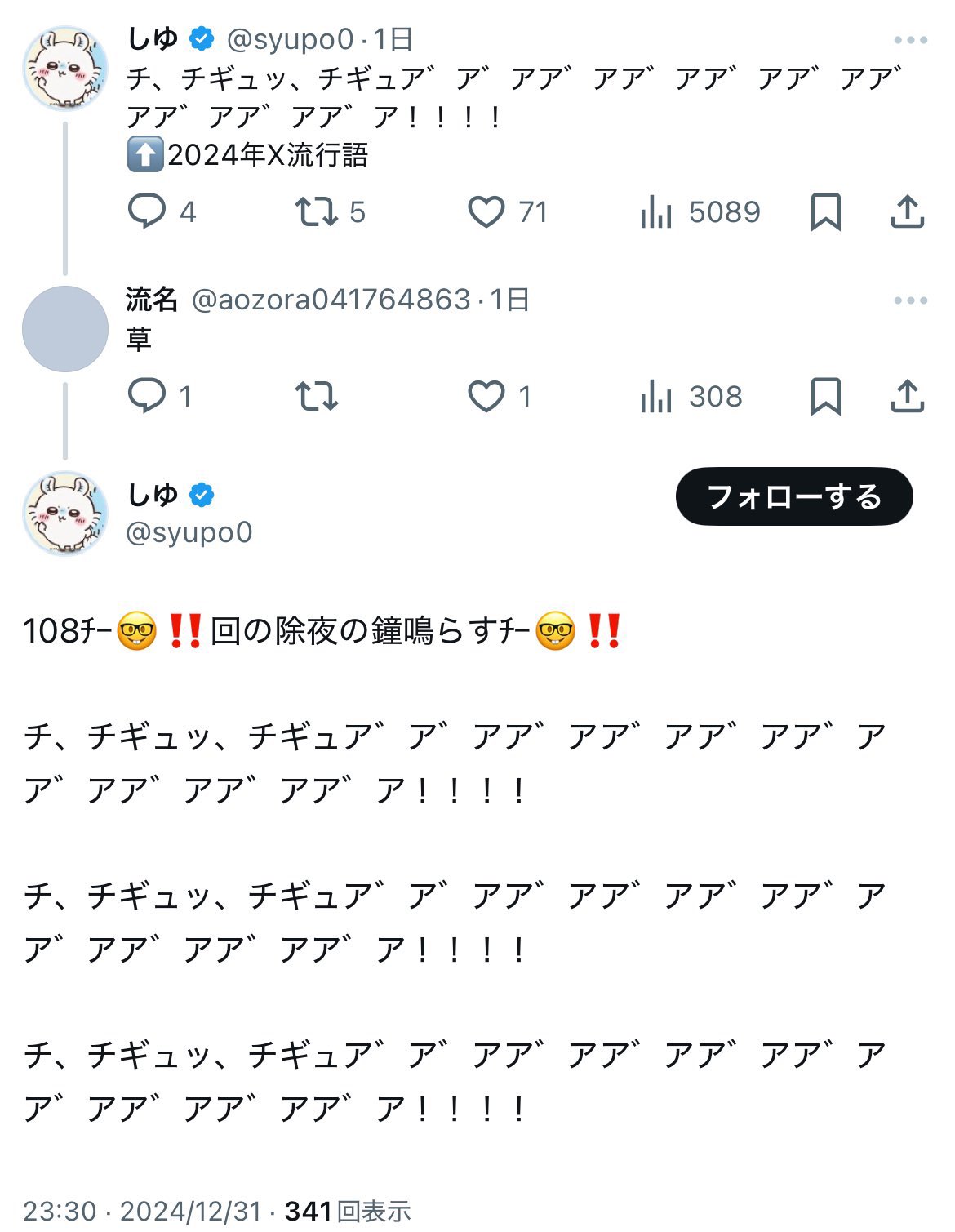Share しゅ's first post

(907, 211)
